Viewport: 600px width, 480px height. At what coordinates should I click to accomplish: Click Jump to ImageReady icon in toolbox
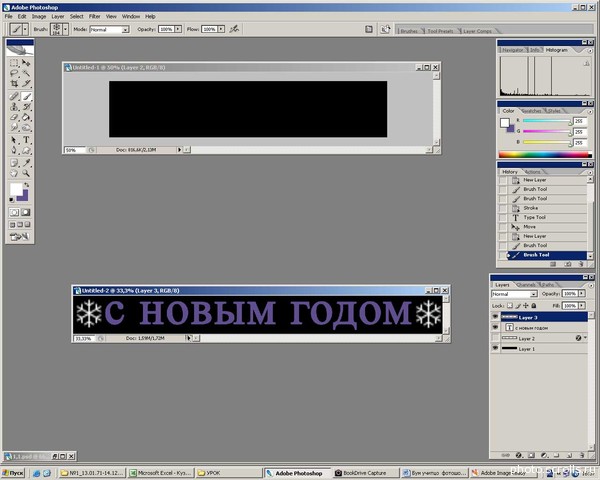click(20, 237)
